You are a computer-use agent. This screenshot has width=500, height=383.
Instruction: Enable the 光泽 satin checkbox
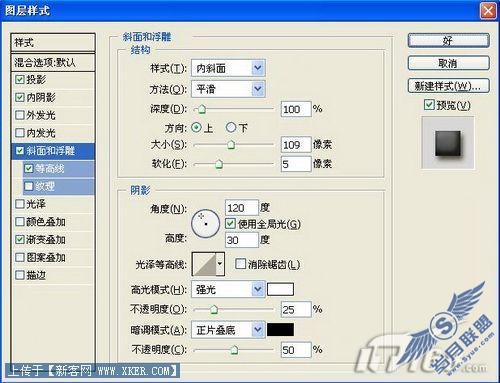point(20,204)
